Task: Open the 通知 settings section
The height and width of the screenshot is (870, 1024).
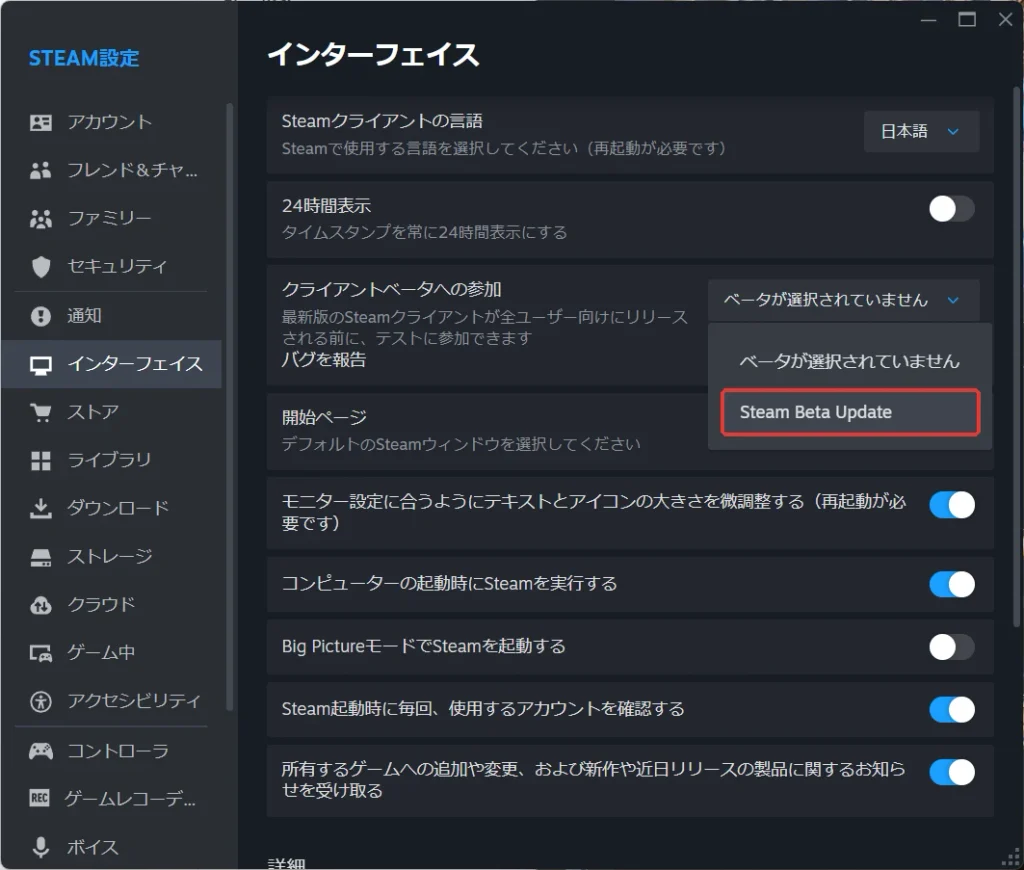Action: pyautogui.click(x=112, y=316)
